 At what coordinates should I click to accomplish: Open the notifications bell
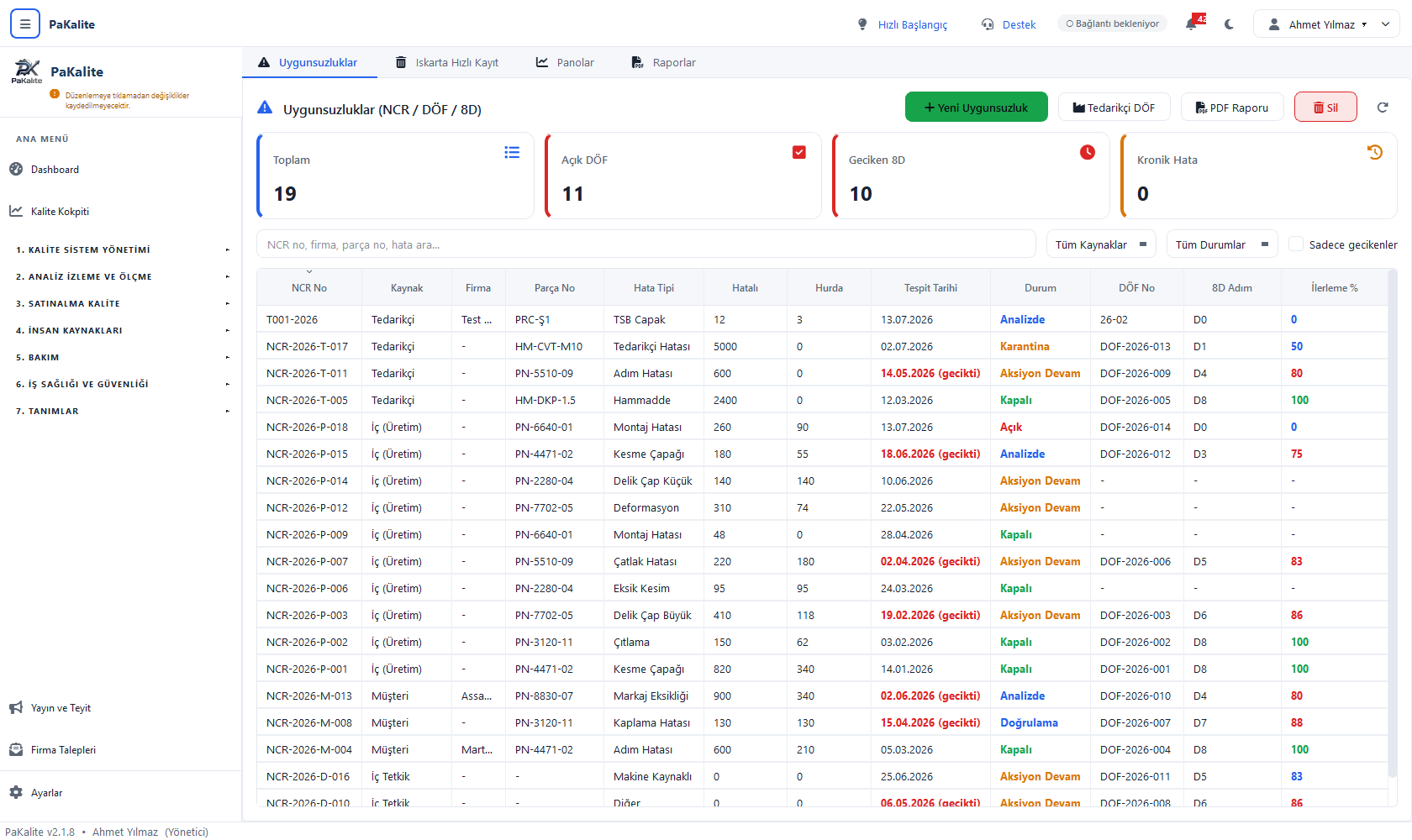tap(1192, 24)
